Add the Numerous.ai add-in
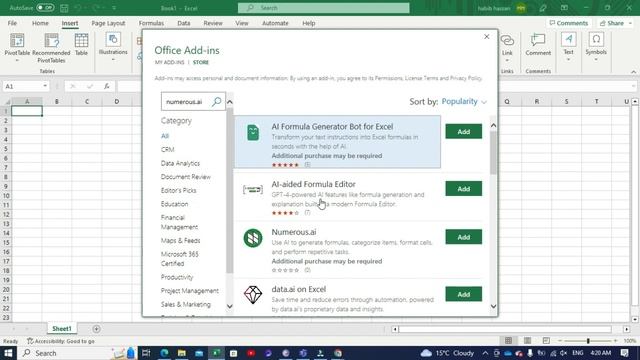Image resolution: width=640 pixels, height=360 pixels. pyautogui.click(x=463, y=237)
